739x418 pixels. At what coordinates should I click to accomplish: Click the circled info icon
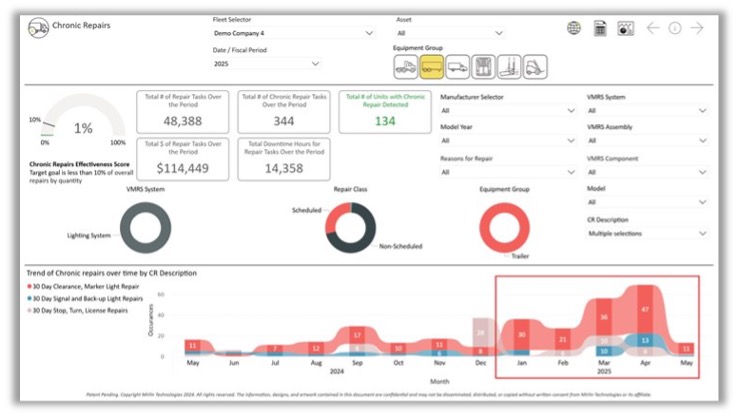click(675, 28)
